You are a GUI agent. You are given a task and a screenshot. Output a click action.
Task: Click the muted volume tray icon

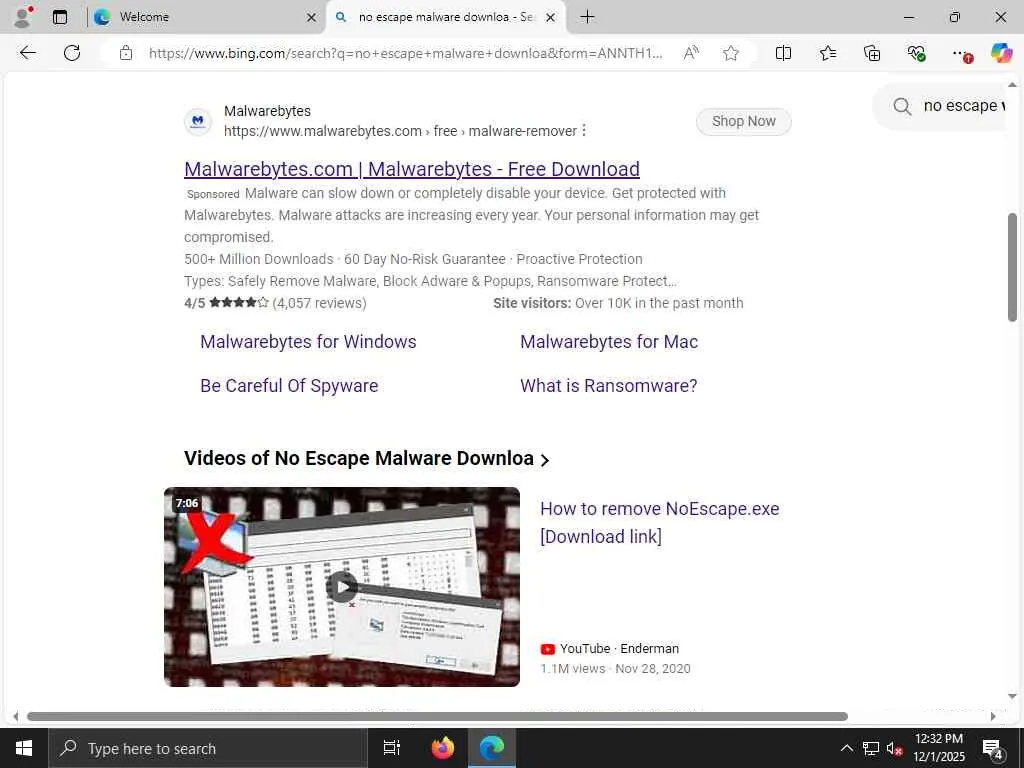coord(894,748)
